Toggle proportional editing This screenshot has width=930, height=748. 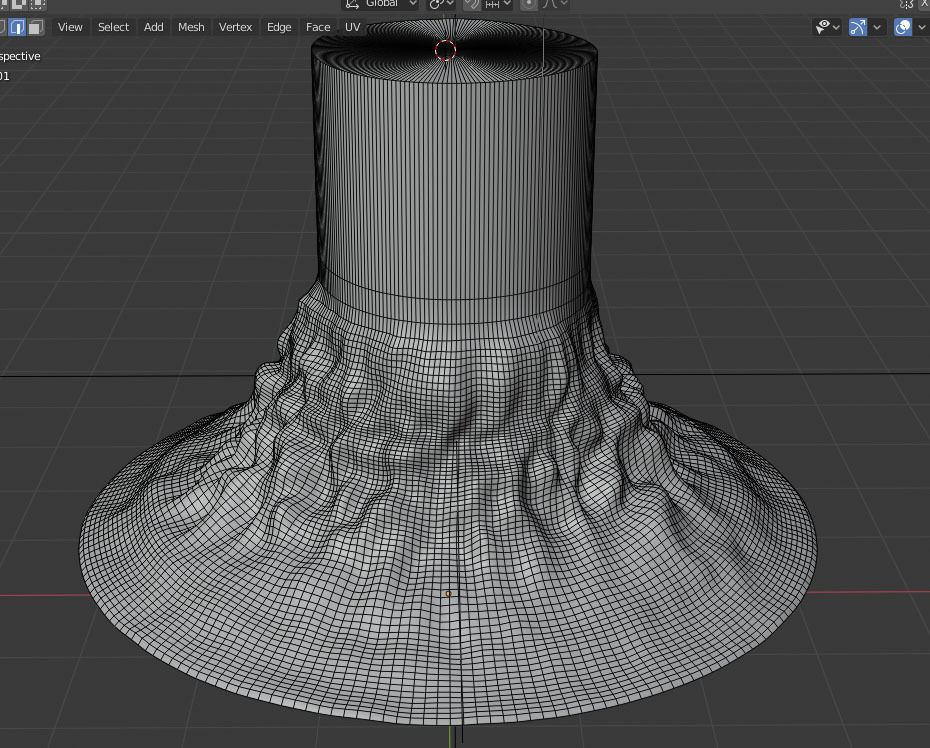[528, 4]
